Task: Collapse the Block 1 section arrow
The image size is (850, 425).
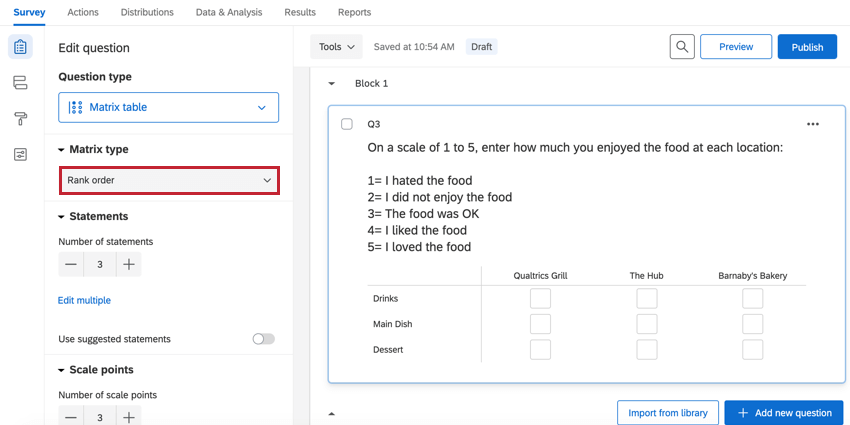Action: 332,84
